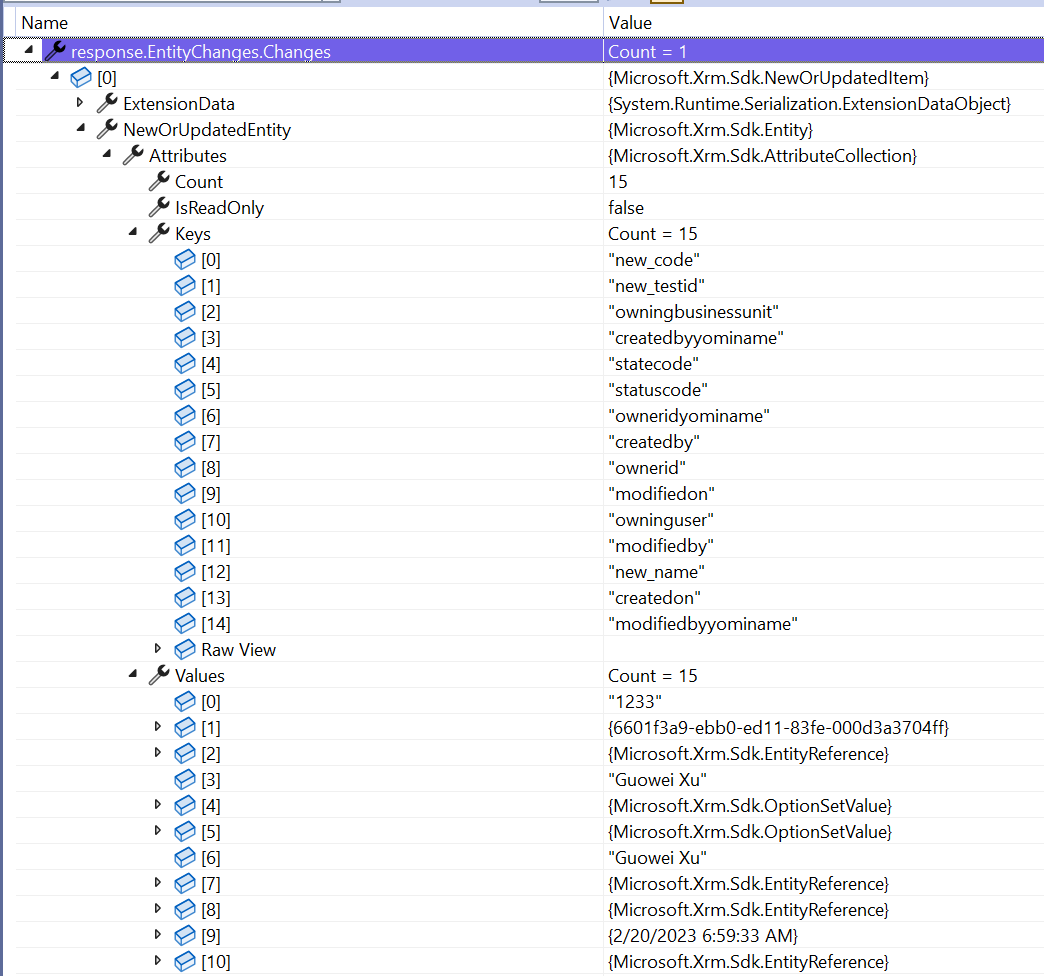This screenshot has width=1044, height=976.
Task: Collapse the Keys collection
Action: (x=132, y=231)
